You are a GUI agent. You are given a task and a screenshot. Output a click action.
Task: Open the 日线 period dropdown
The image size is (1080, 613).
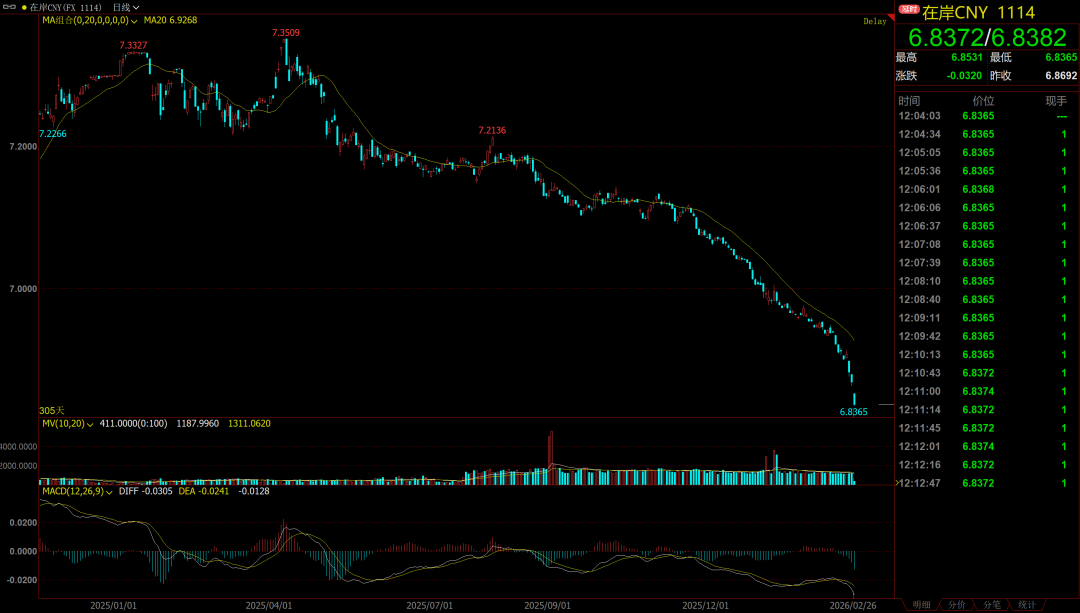click(x=126, y=7)
